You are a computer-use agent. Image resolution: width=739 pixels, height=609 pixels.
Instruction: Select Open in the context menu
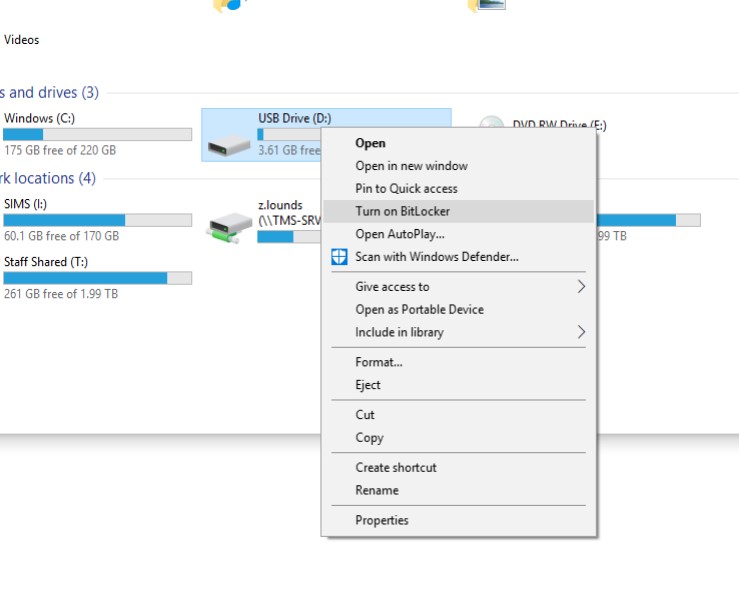tap(458, 143)
